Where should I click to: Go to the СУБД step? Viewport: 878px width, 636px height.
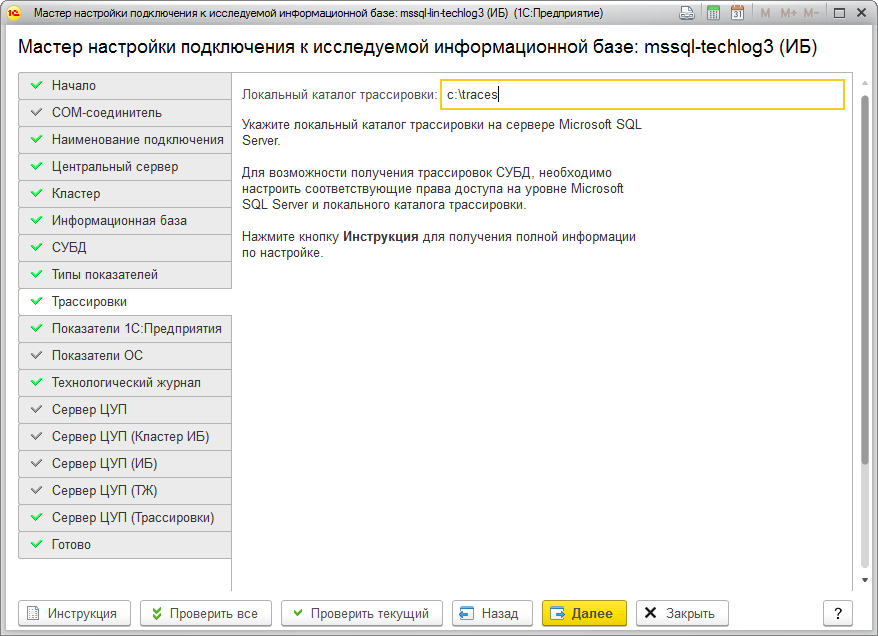tap(124, 248)
